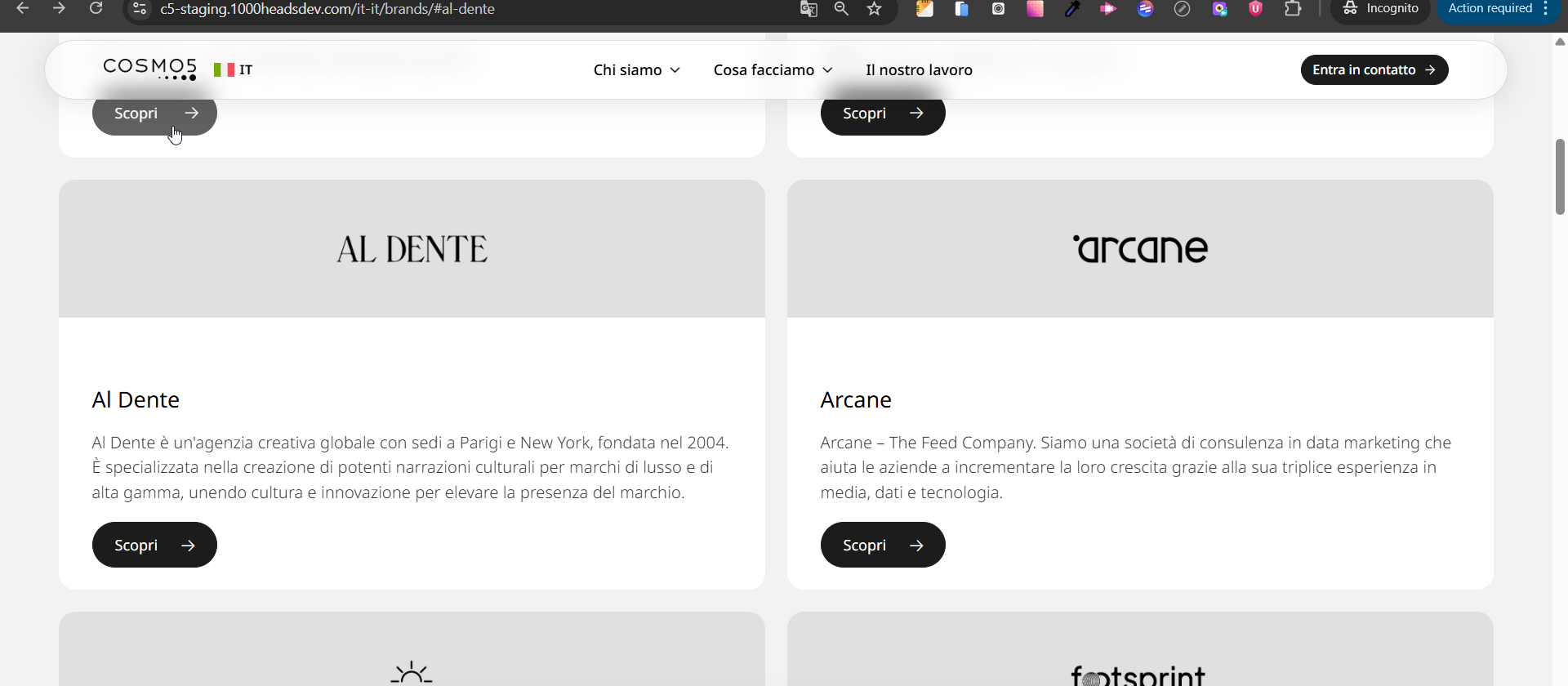Click the Cosmo5 logo
The image size is (1568, 686).
150,69
